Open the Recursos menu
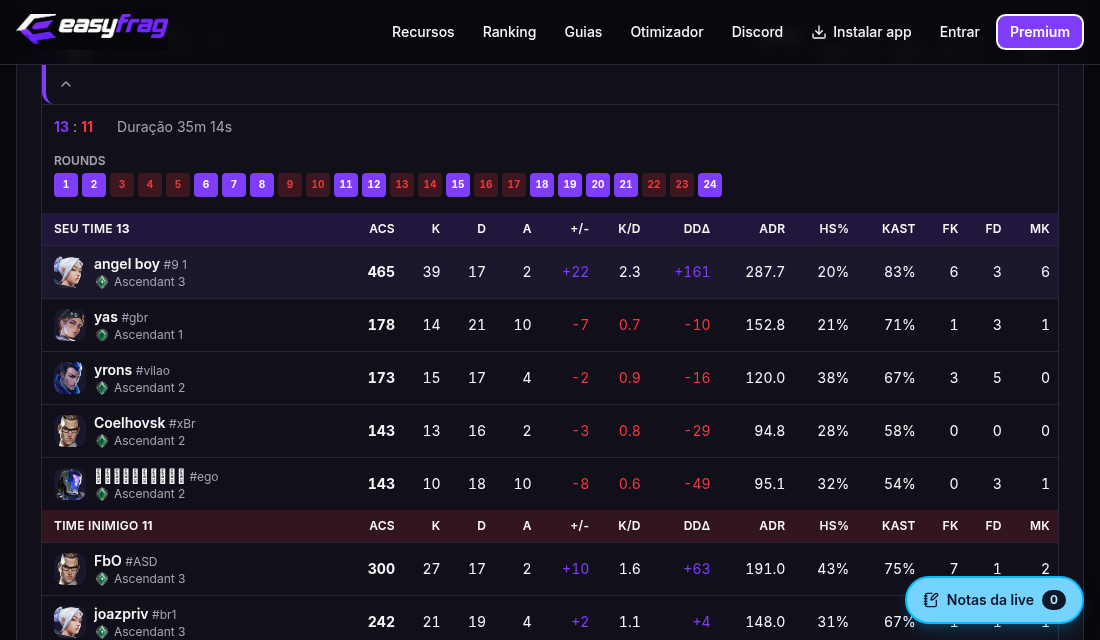This screenshot has height=640, width=1100. [x=423, y=32]
